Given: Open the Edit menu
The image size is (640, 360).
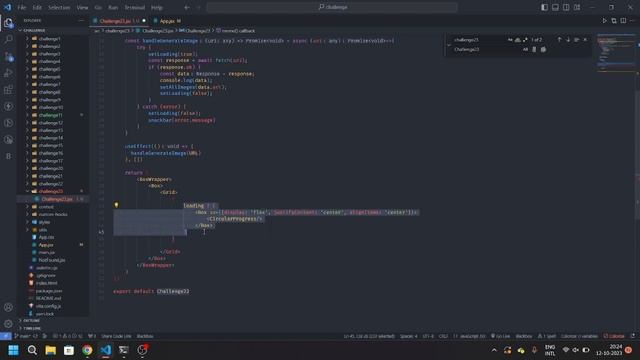Looking at the screenshot, I should click(x=37, y=7).
